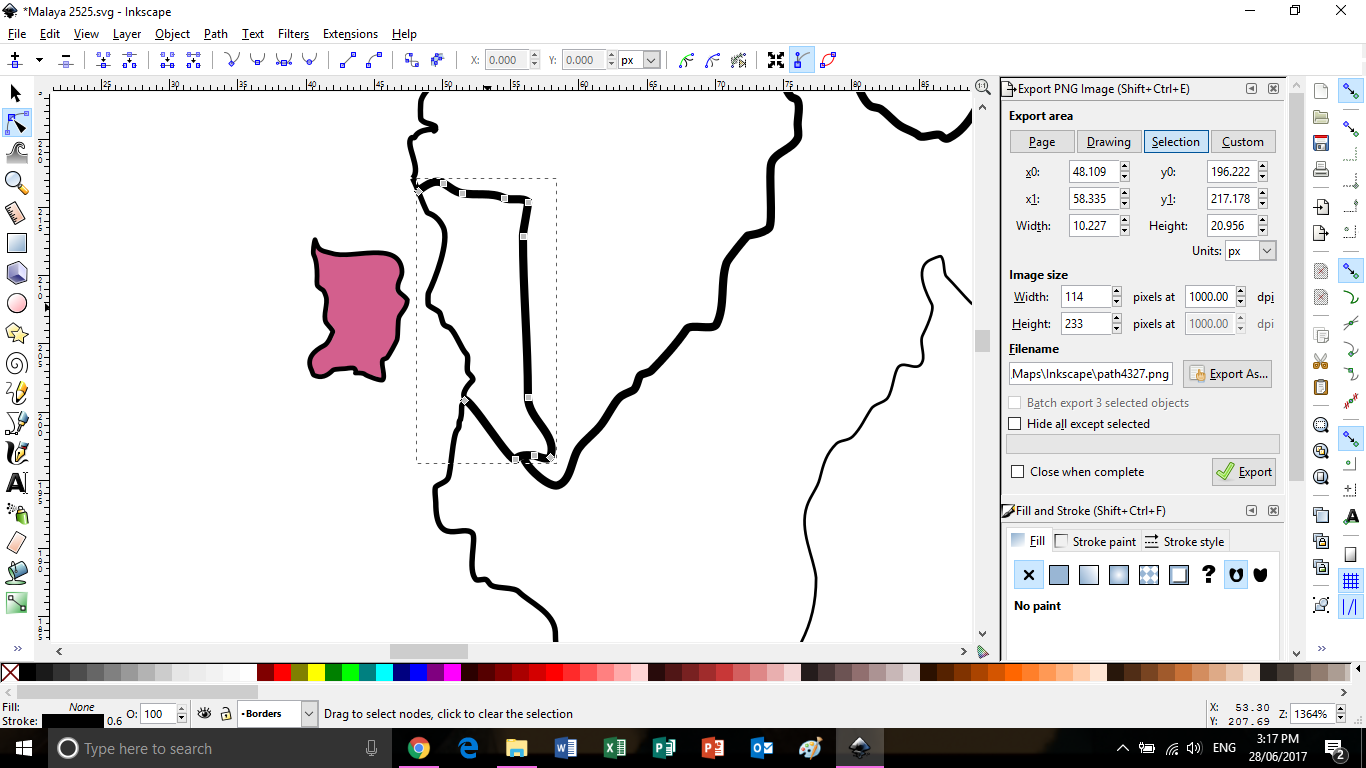This screenshot has height=768, width=1366.
Task: Toggle Borders layer lock icon
Action: point(226,714)
